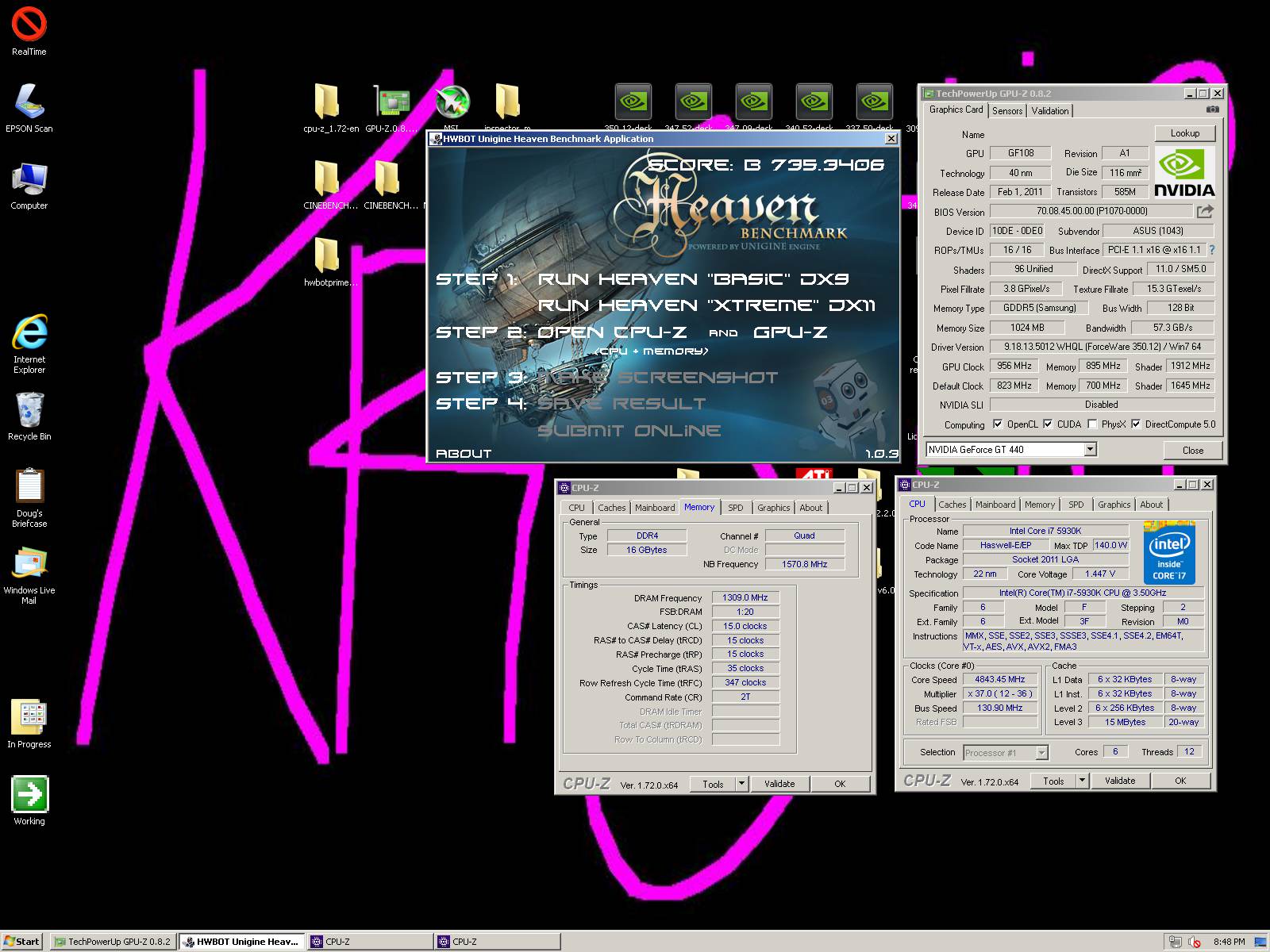Open the 337.50 NVIDIA driver icon
The image size is (1270, 952).
874,102
